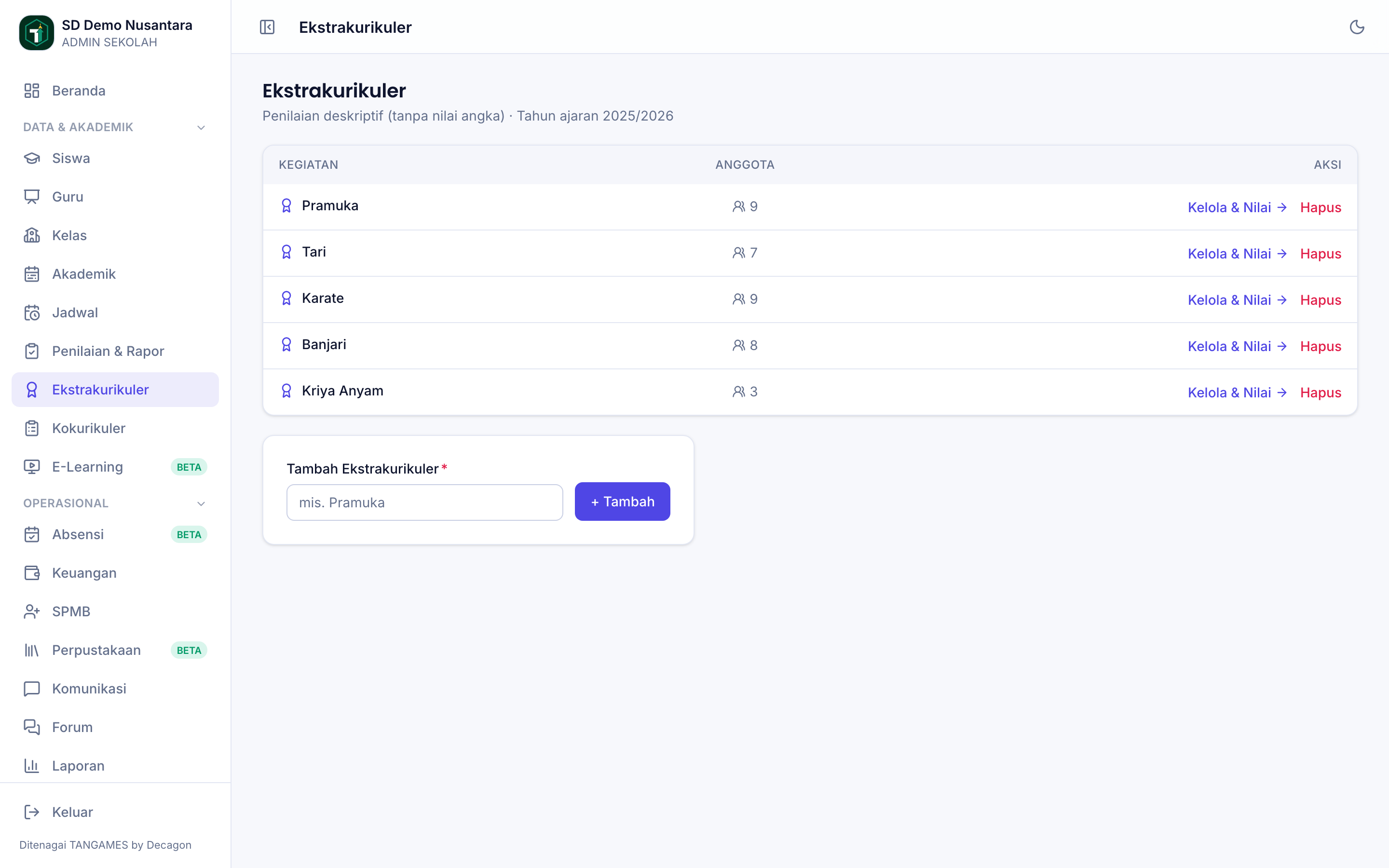Delete Tari with the Hapus link

[1321, 254]
